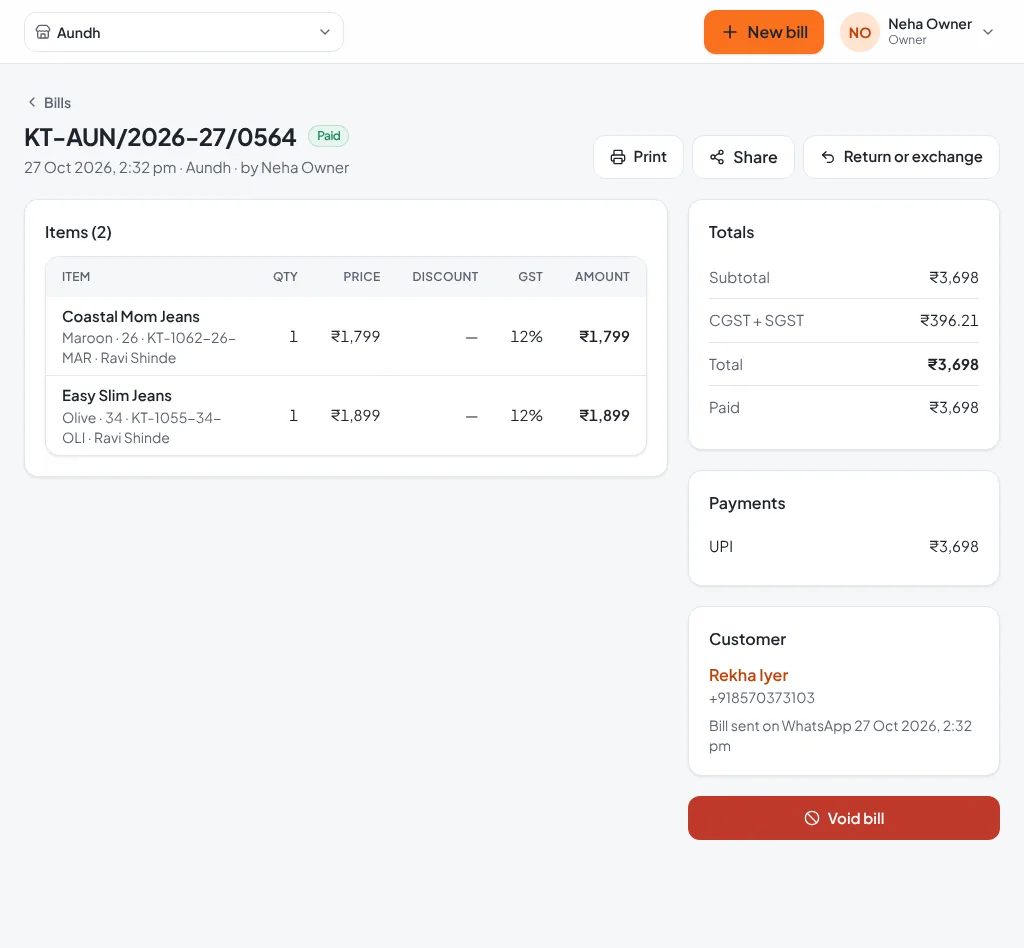This screenshot has height=948, width=1024.
Task: Click the bold ₹1,799 amount cell
Action: point(604,336)
